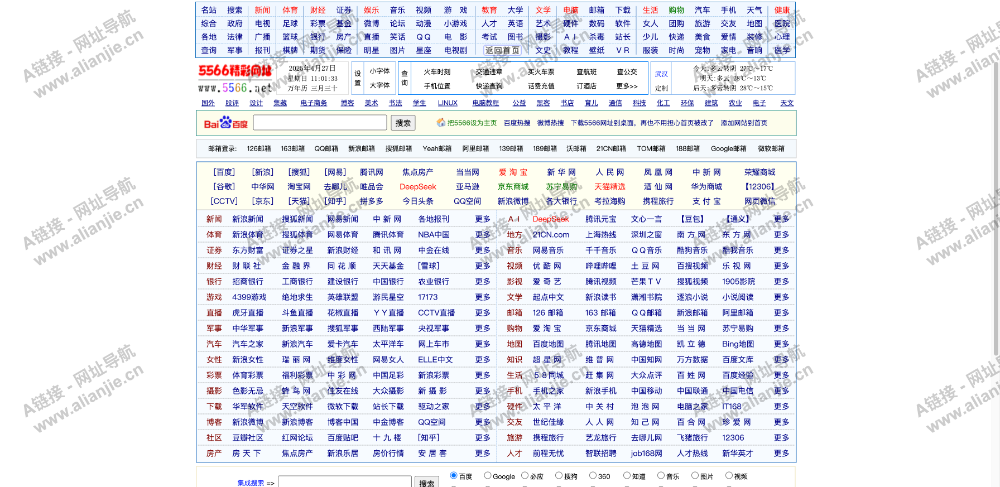Open the 火车时刻 lookup link
The width and height of the screenshot is (1000, 487).
[x=437, y=72]
